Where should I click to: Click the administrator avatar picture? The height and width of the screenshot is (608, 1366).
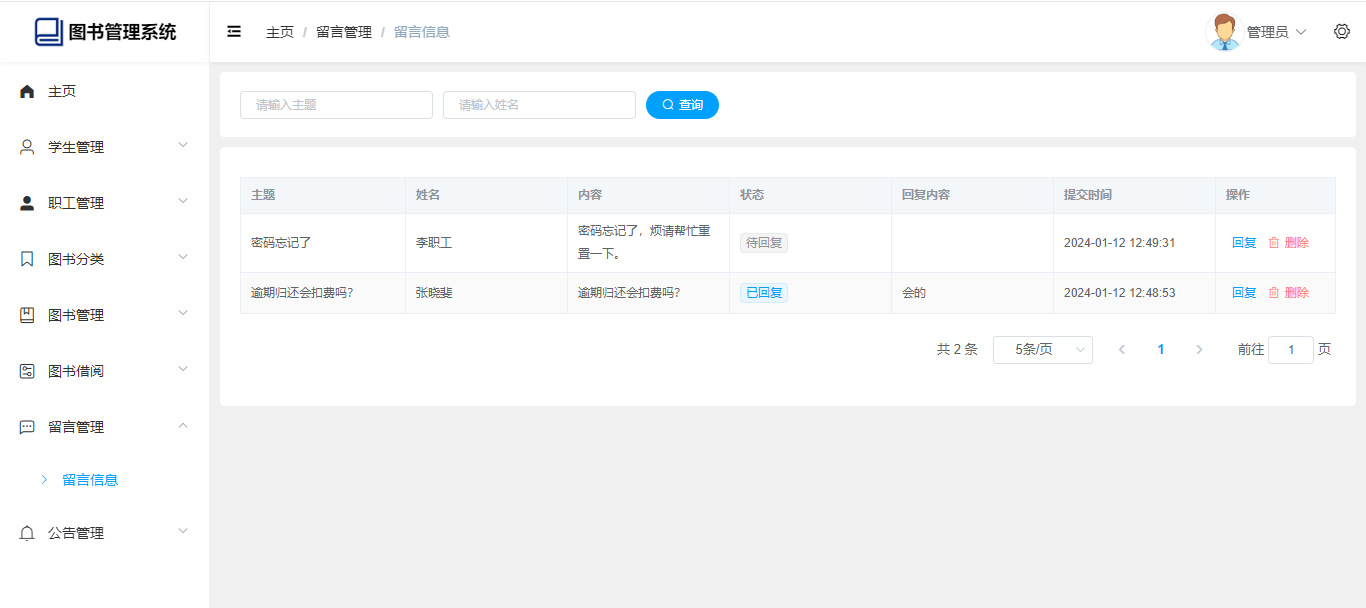1224,32
